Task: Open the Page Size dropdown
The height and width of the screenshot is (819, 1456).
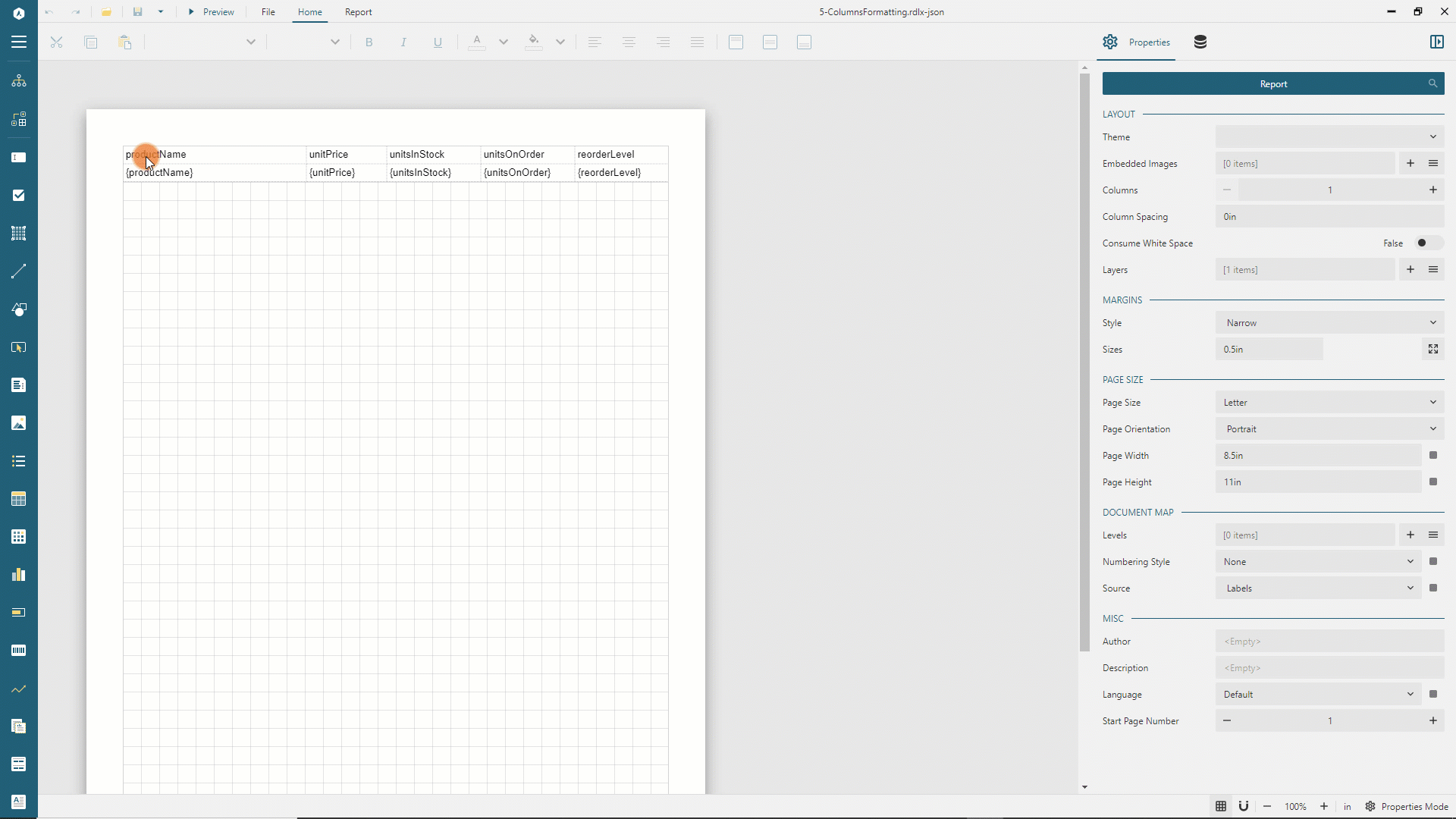Action: (x=1329, y=403)
